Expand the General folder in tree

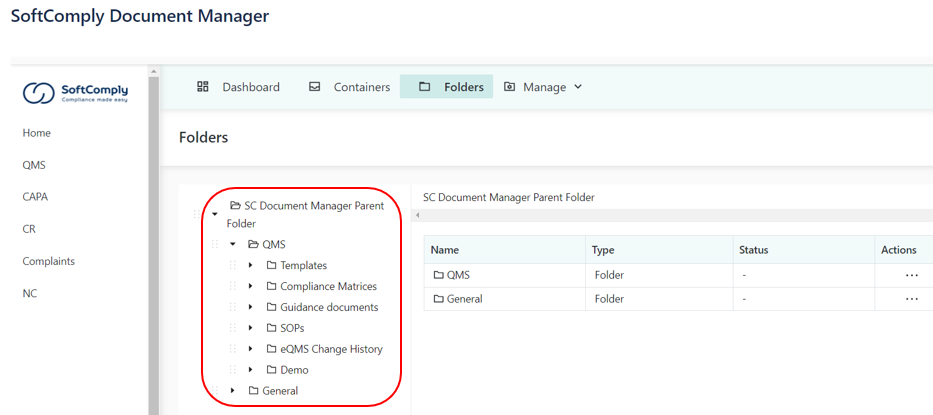233,391
